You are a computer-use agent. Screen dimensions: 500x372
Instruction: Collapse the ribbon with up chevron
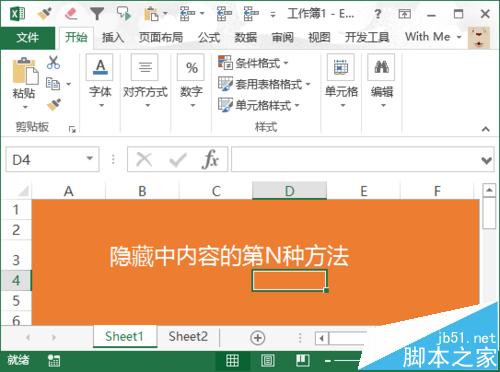486,129
